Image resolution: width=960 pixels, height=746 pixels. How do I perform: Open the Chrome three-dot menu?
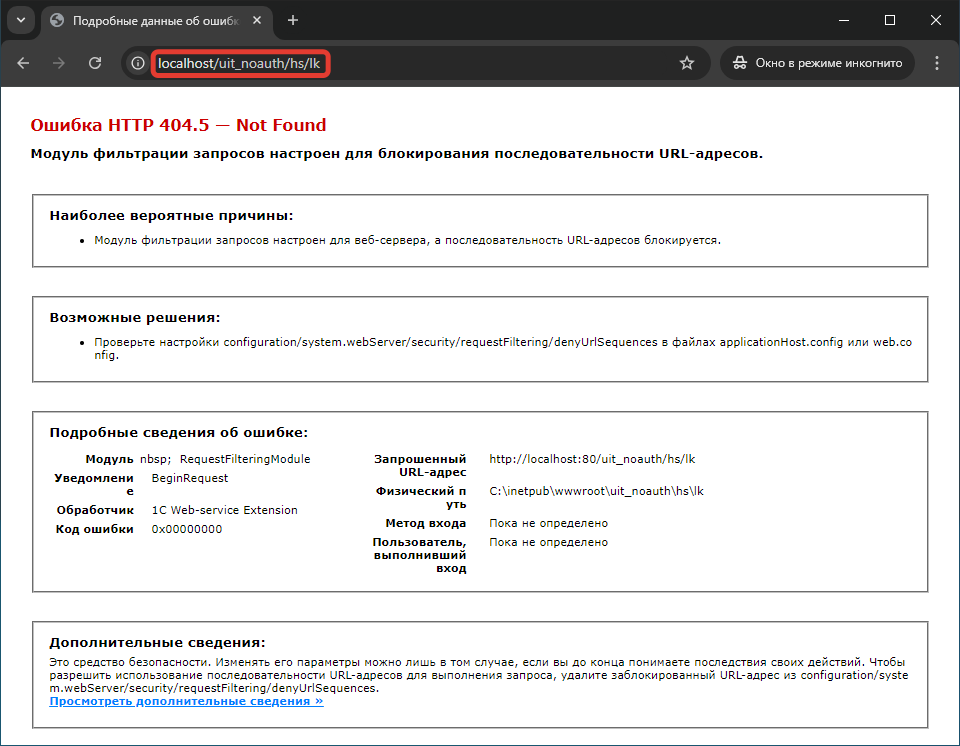coord(937,63)
